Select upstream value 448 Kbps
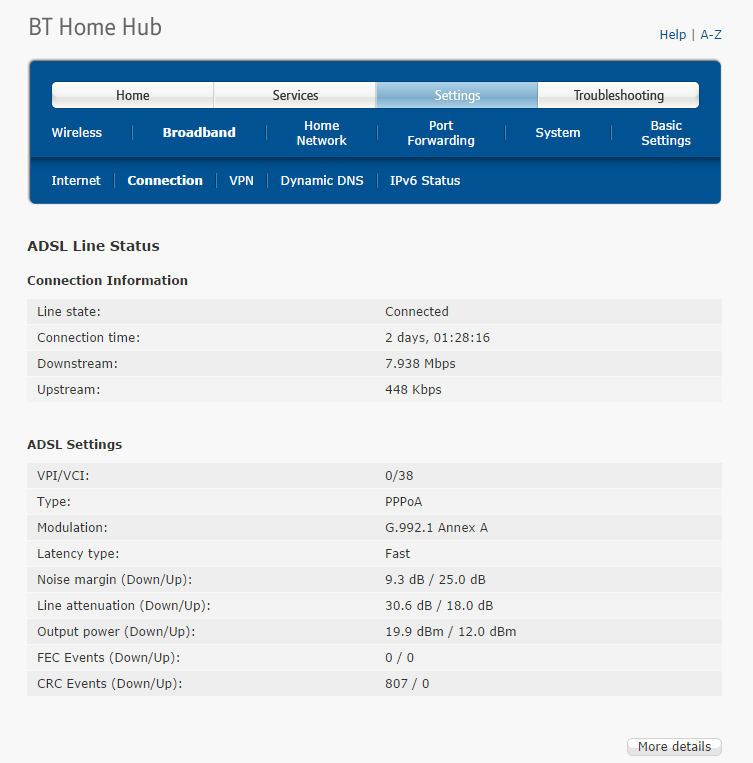This screenshot has height=763, width=753. [x=413, y=390]
